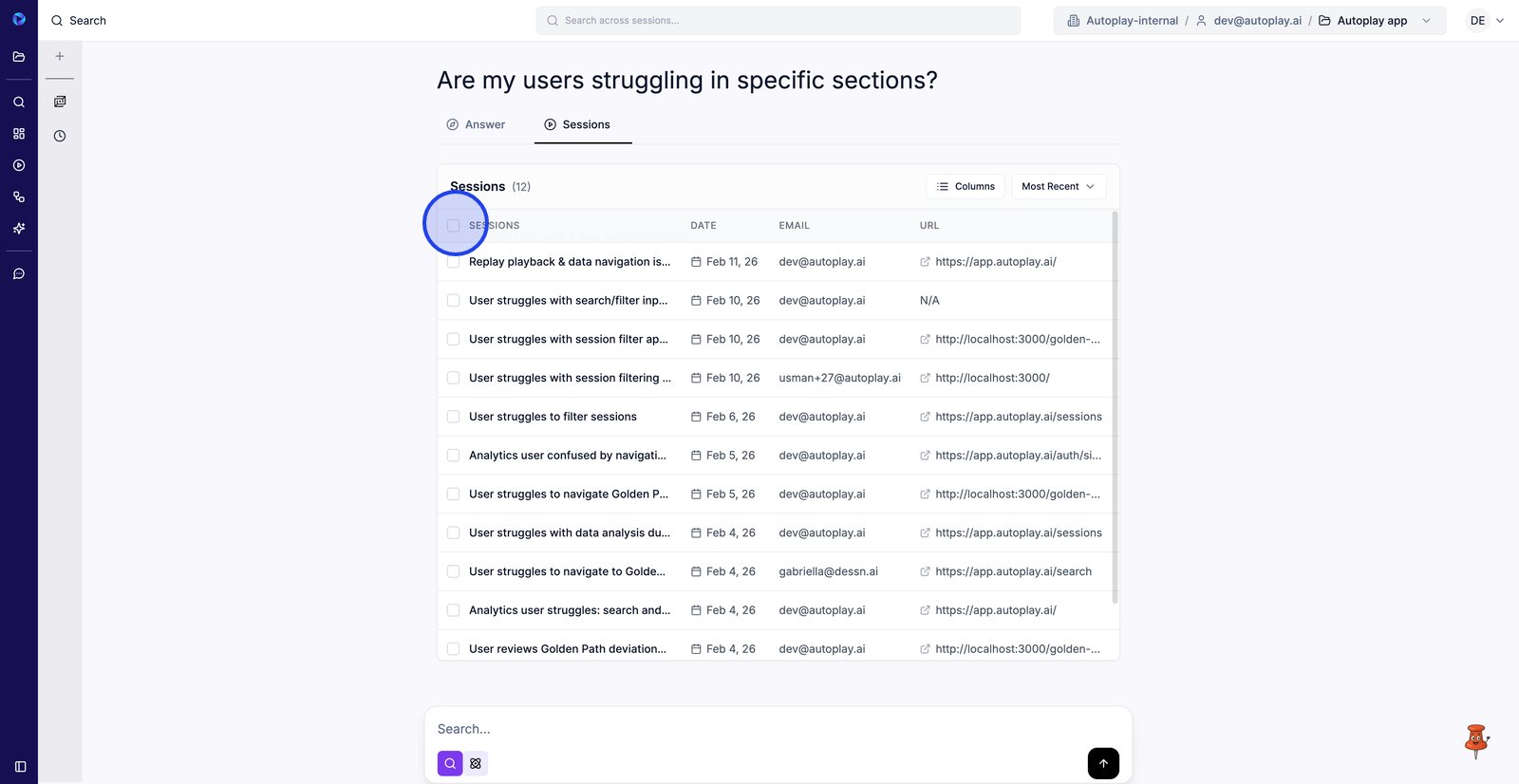Check the select-all sessions header checkbox
The image size is (1519, 784).
pyautogui.click(x=454, y=226)
